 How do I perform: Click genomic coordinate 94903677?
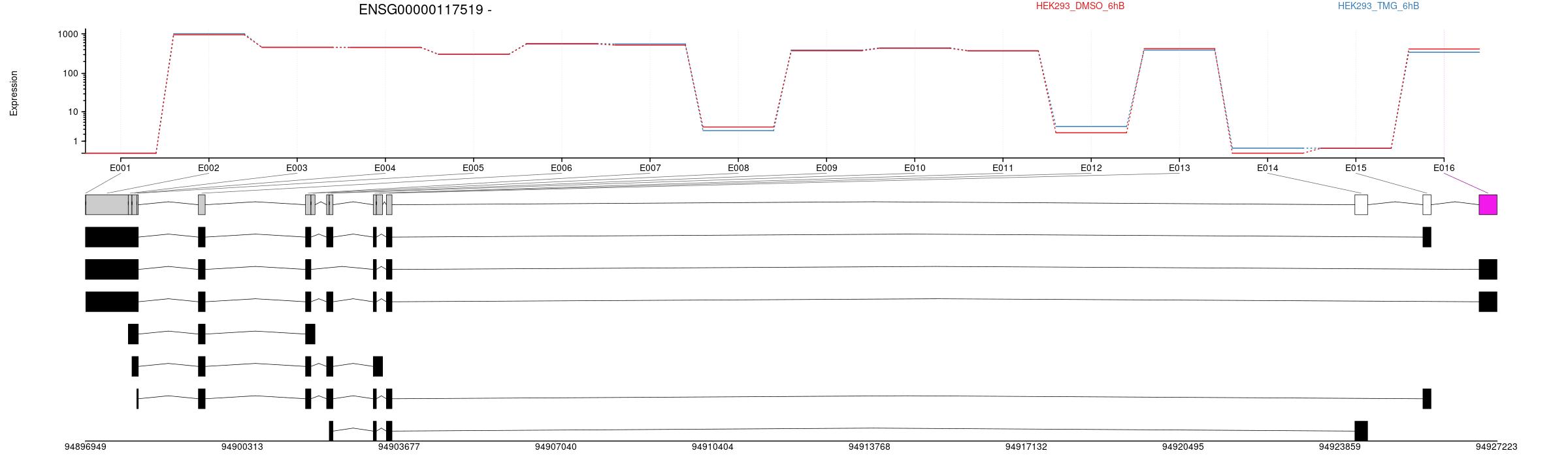pyautogui.click(x=399, y=447)
